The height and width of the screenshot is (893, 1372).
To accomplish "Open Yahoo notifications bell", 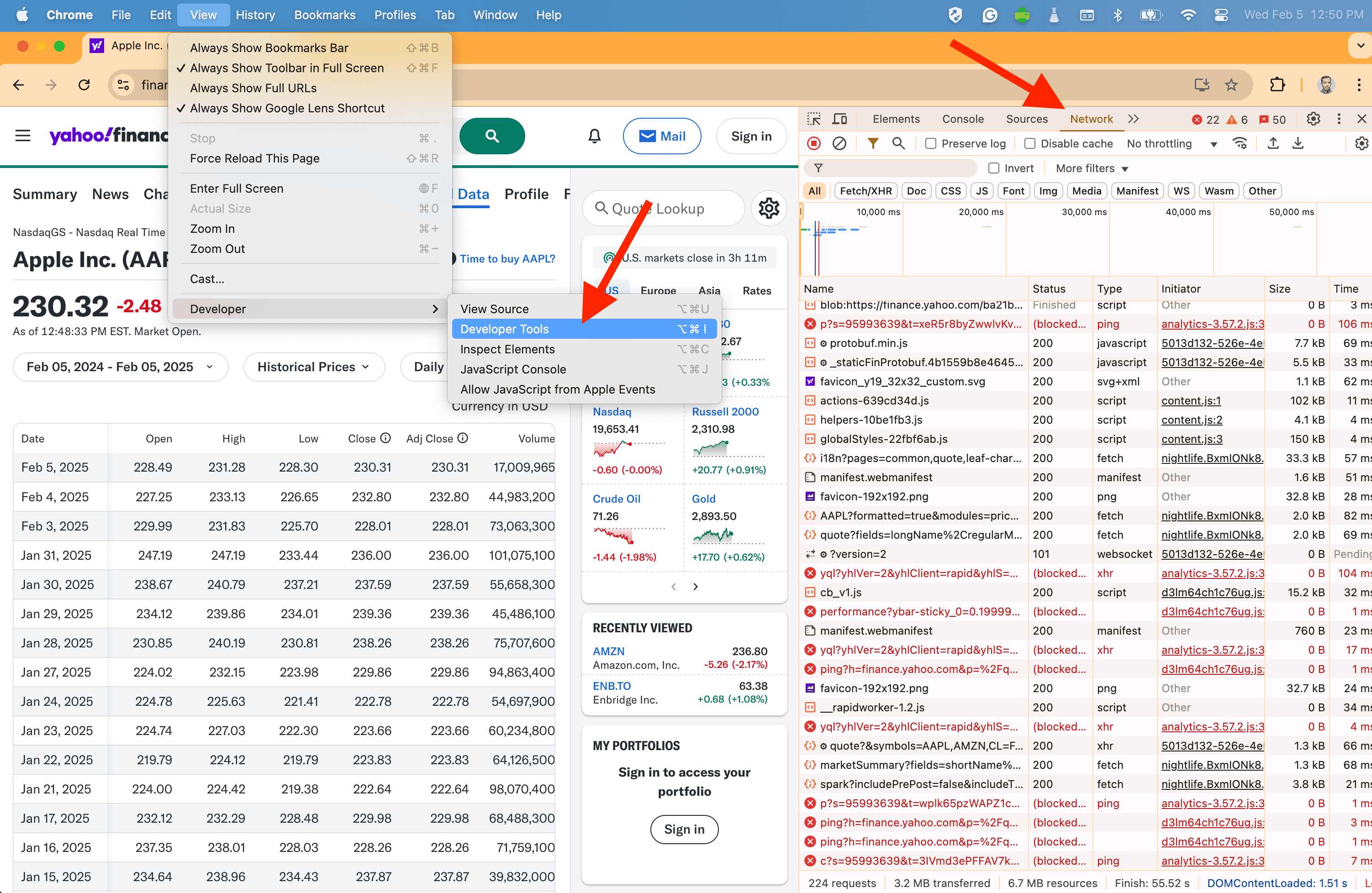I will (x=594, y=136).
